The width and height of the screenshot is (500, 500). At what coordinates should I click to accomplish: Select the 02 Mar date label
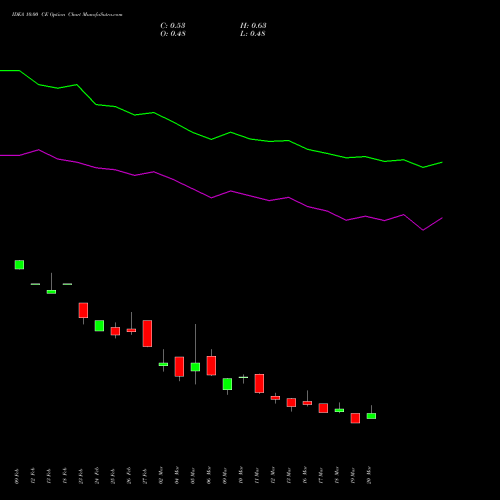click(161, 475)
